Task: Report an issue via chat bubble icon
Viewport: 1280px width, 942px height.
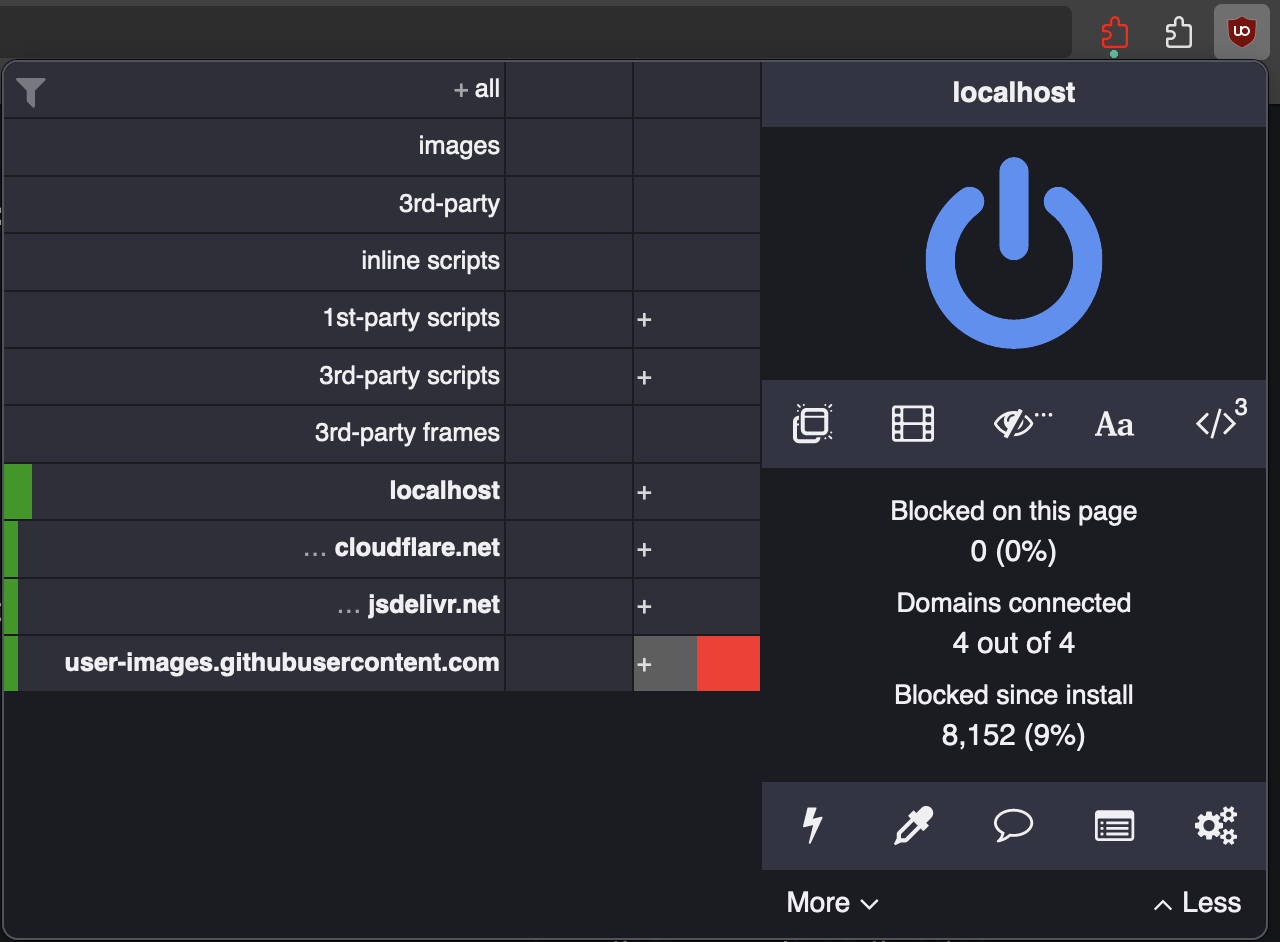Action: tap(1013, 826)
